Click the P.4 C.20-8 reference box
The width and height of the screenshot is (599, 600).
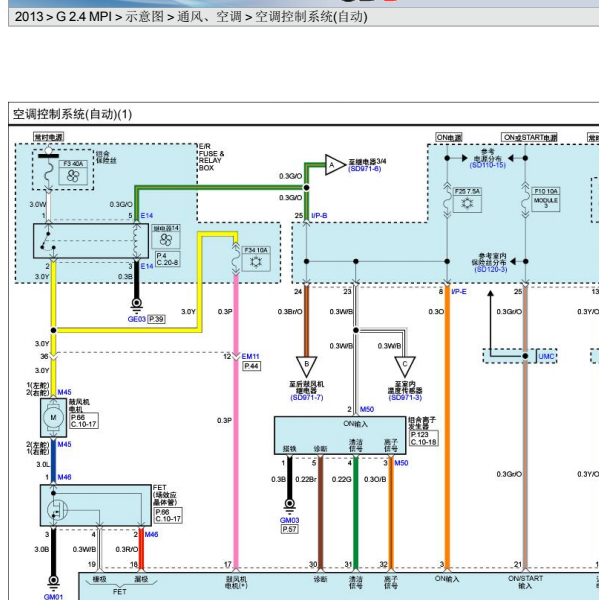click(x=168, y=259)
